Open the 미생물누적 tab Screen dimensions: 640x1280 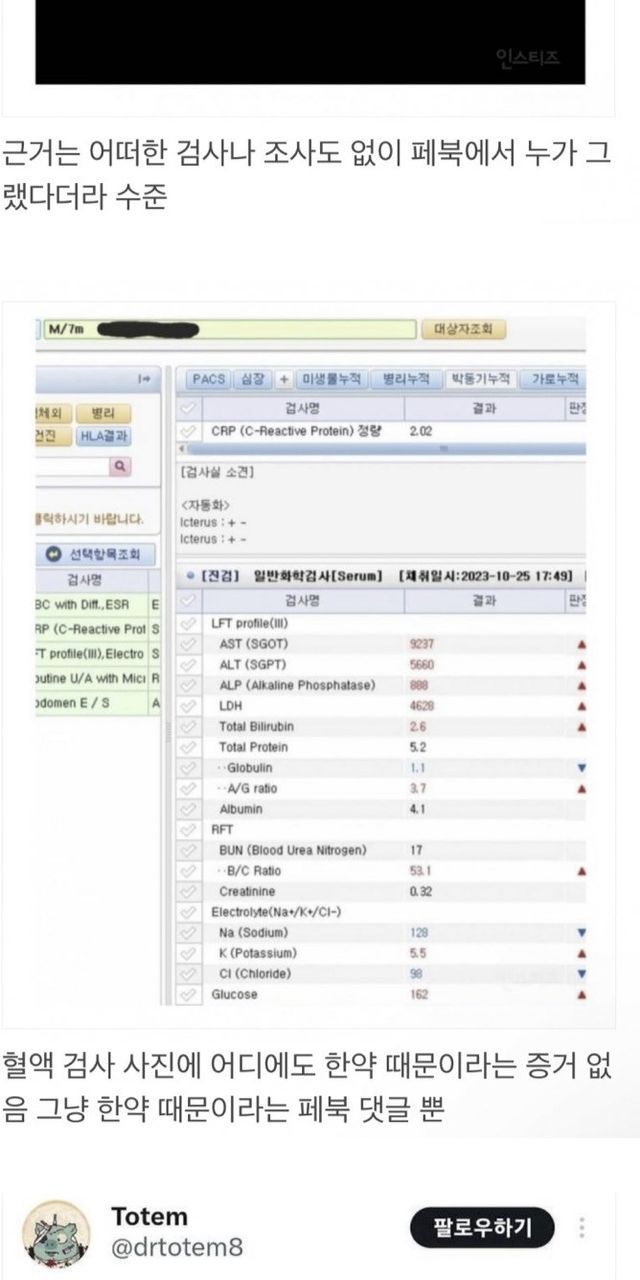coord(332,379)
